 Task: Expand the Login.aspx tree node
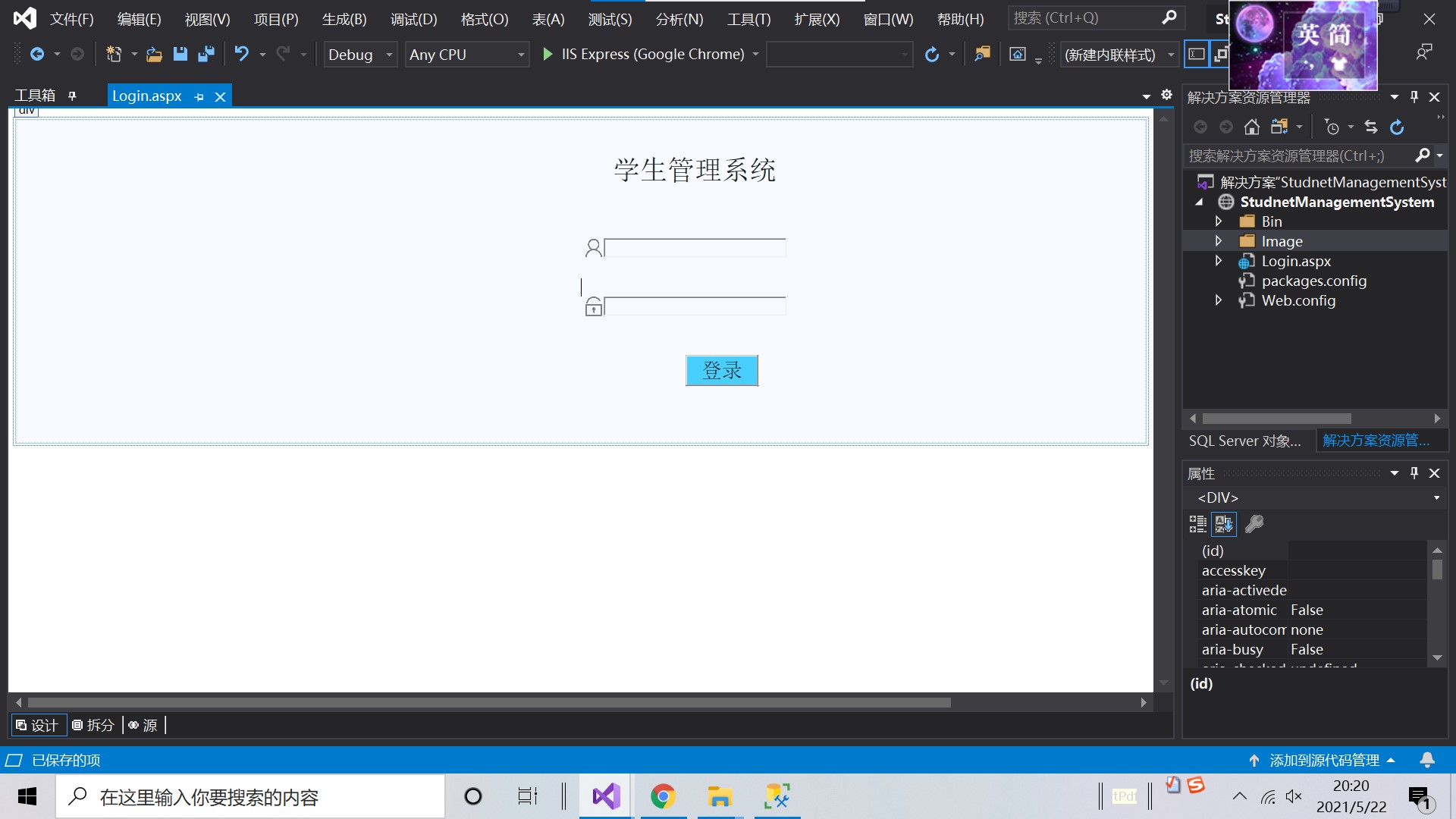point(1218,261)
